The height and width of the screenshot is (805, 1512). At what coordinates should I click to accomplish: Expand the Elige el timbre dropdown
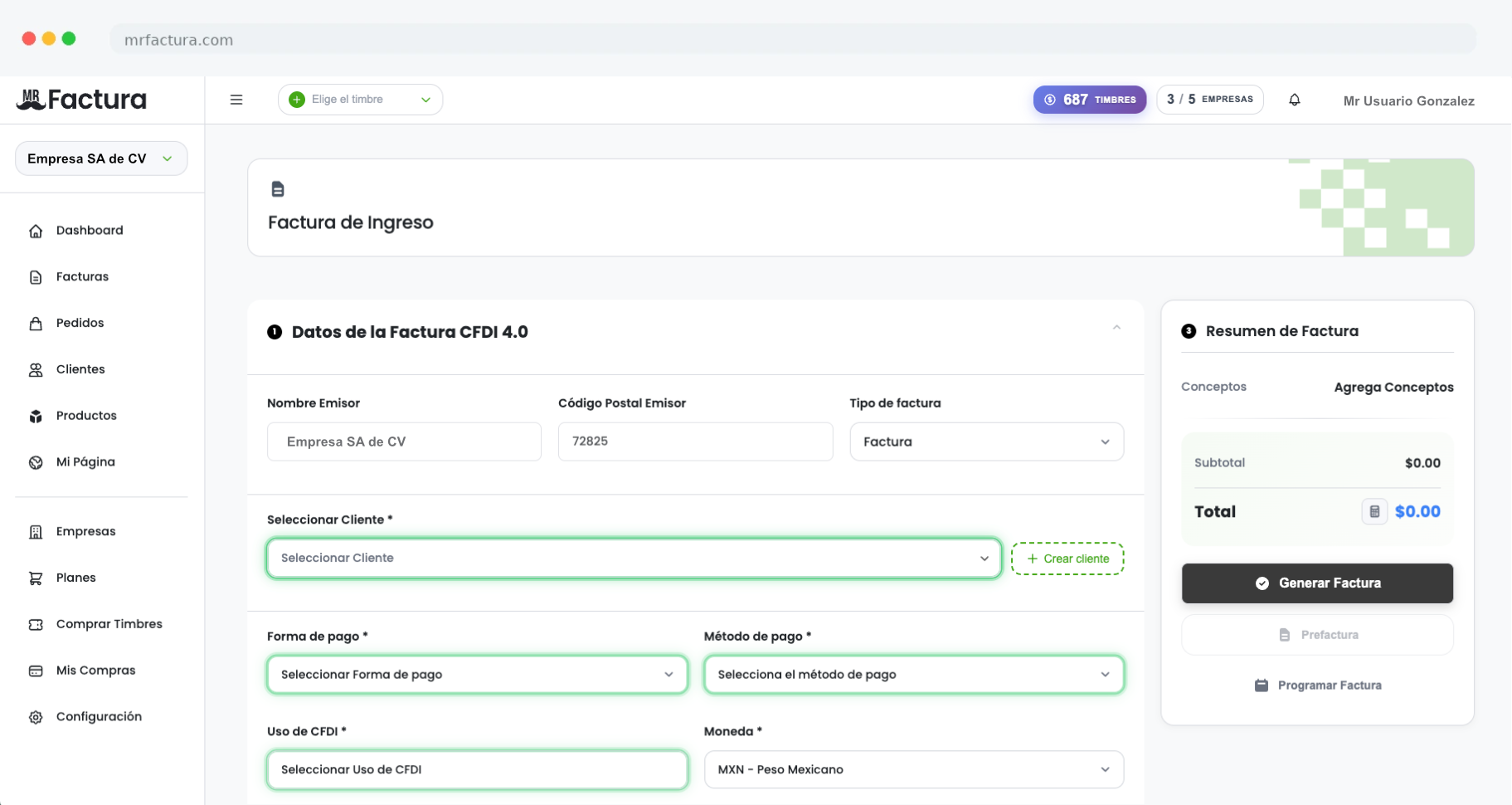click(360, 100)
